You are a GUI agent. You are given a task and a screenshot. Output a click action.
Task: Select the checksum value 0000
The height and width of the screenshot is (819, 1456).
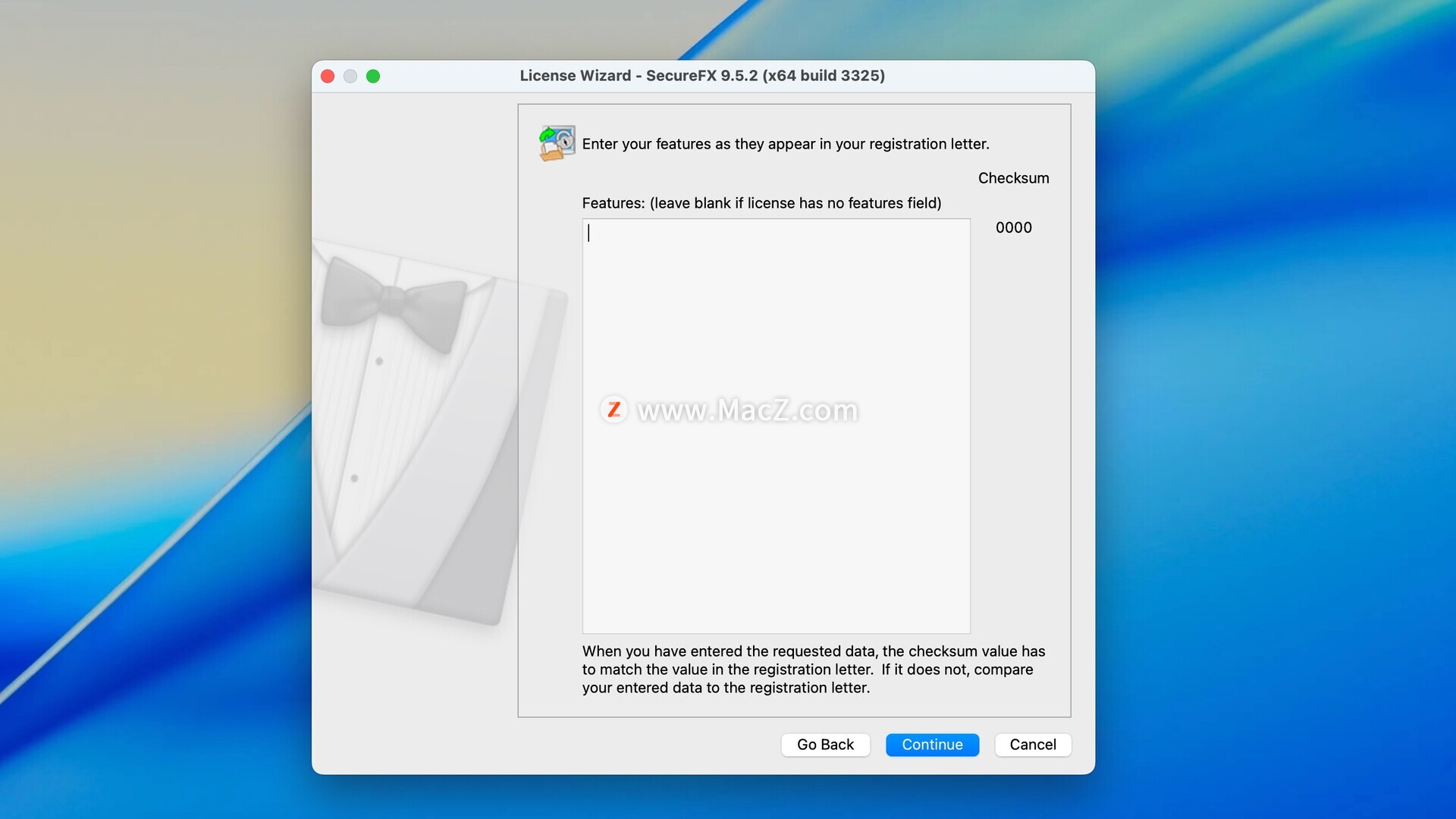(1014, 227)
